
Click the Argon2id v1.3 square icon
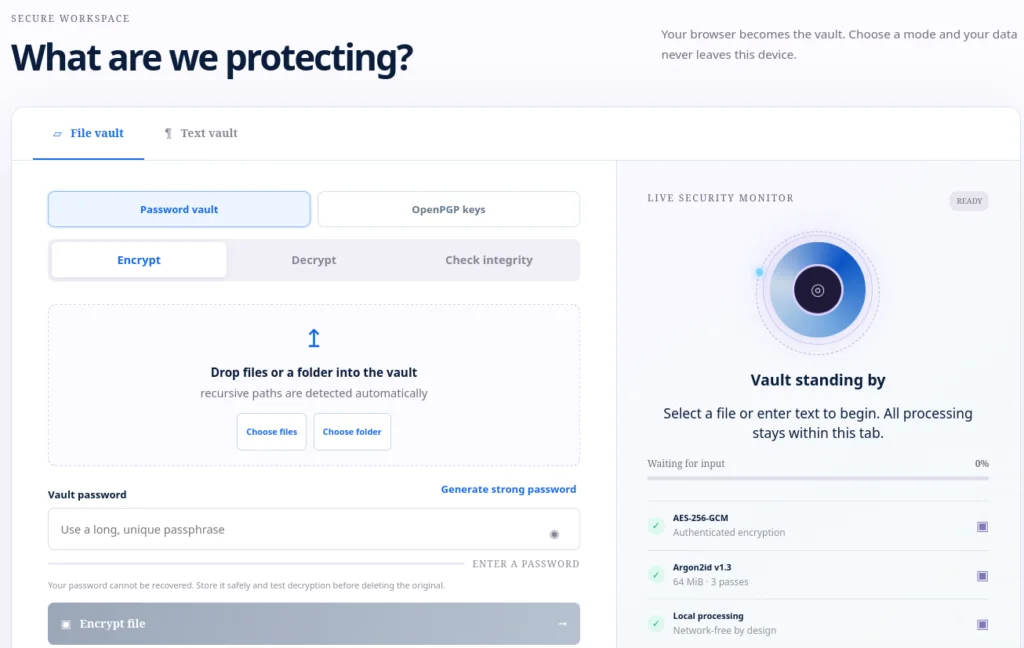pos(982,576)
